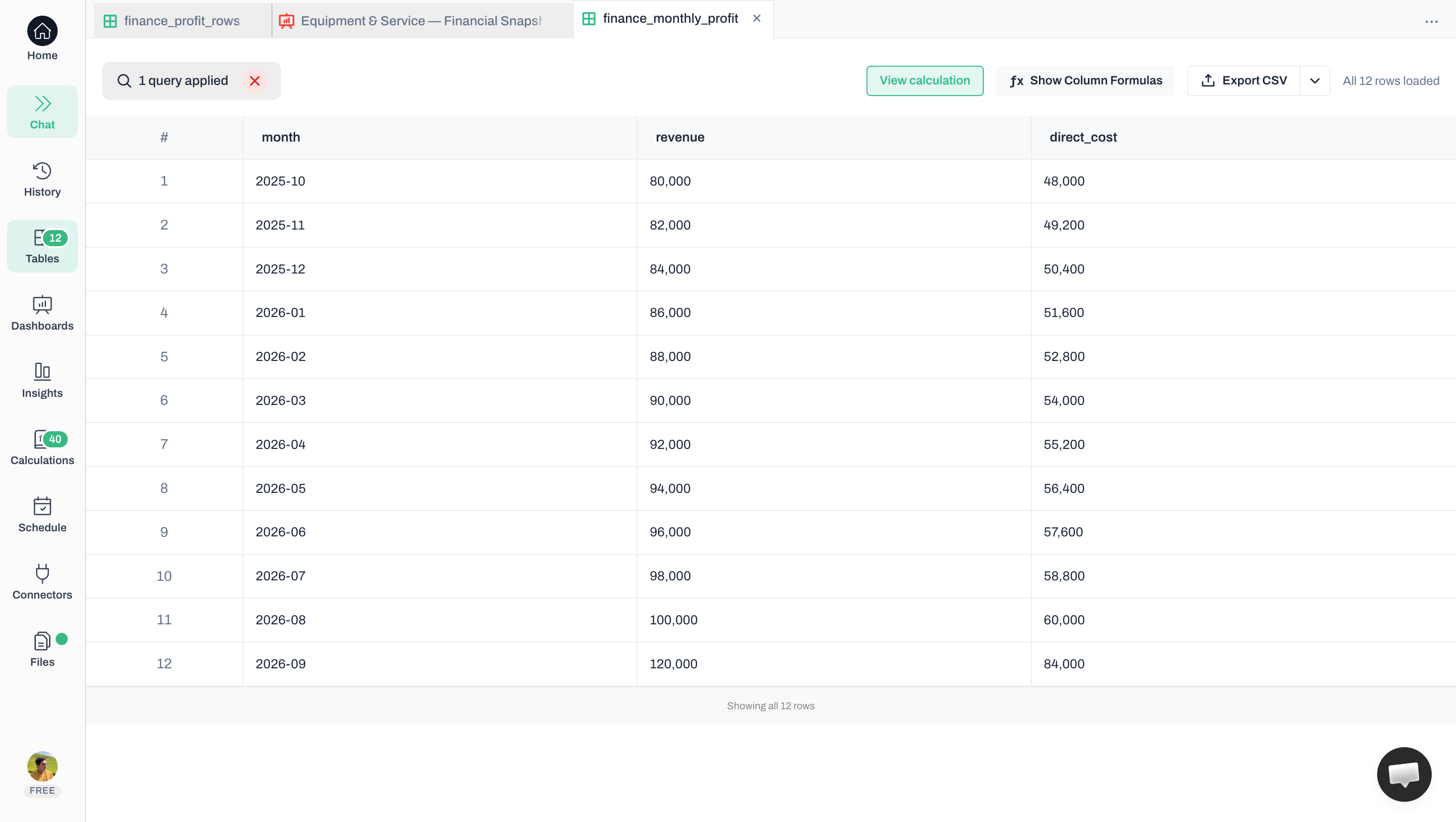Open Insights section
Viewport: 1456px width, 822px height.
tap(42, 381)
